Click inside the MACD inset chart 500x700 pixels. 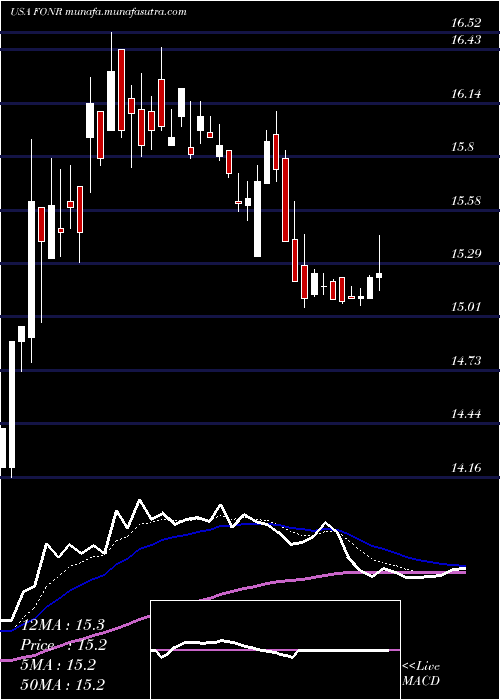[275, 650]
